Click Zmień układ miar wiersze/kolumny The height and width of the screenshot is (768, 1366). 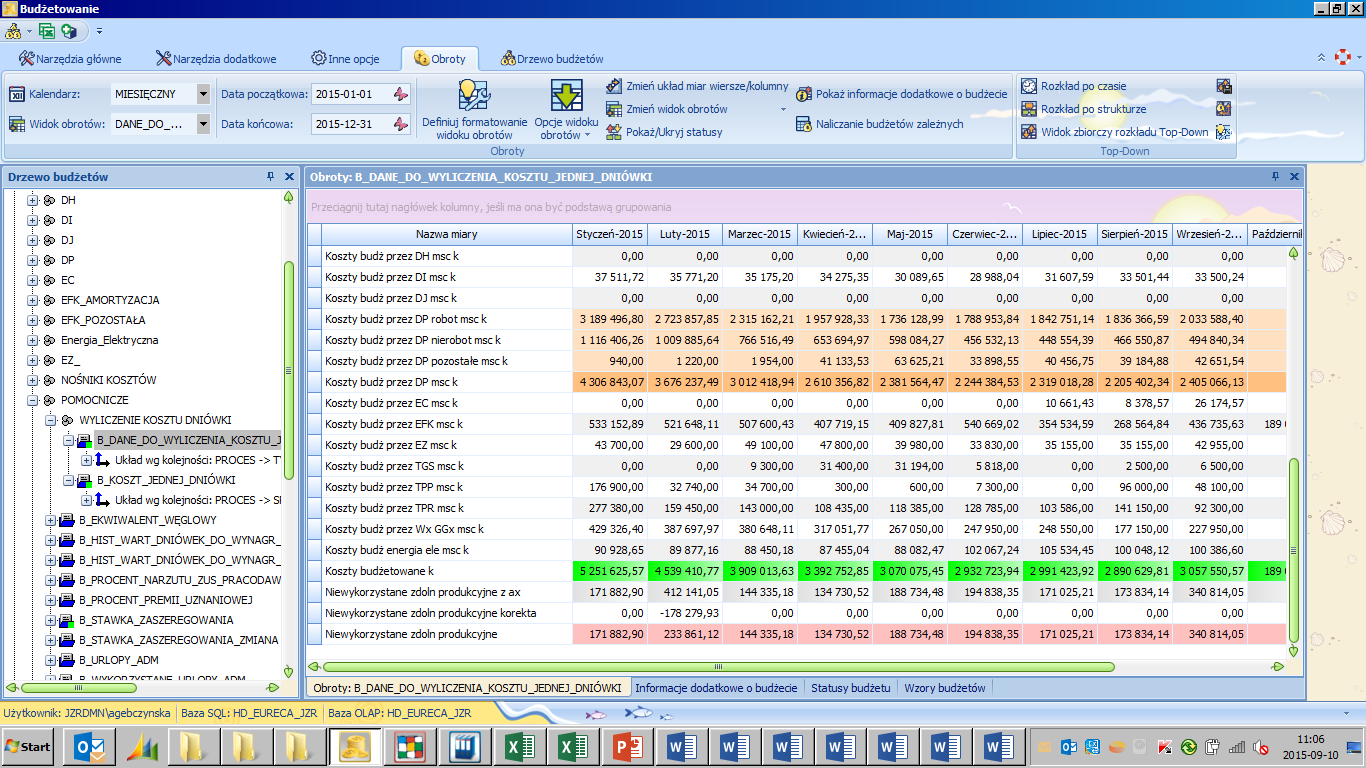coord(698,86)
